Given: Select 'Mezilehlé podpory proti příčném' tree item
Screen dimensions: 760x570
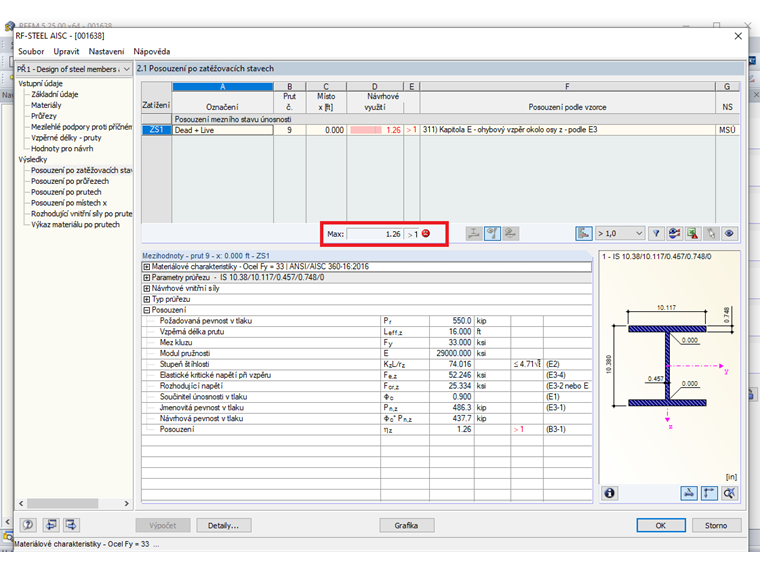Looking at the screenshot, I should tap(81, 127).
